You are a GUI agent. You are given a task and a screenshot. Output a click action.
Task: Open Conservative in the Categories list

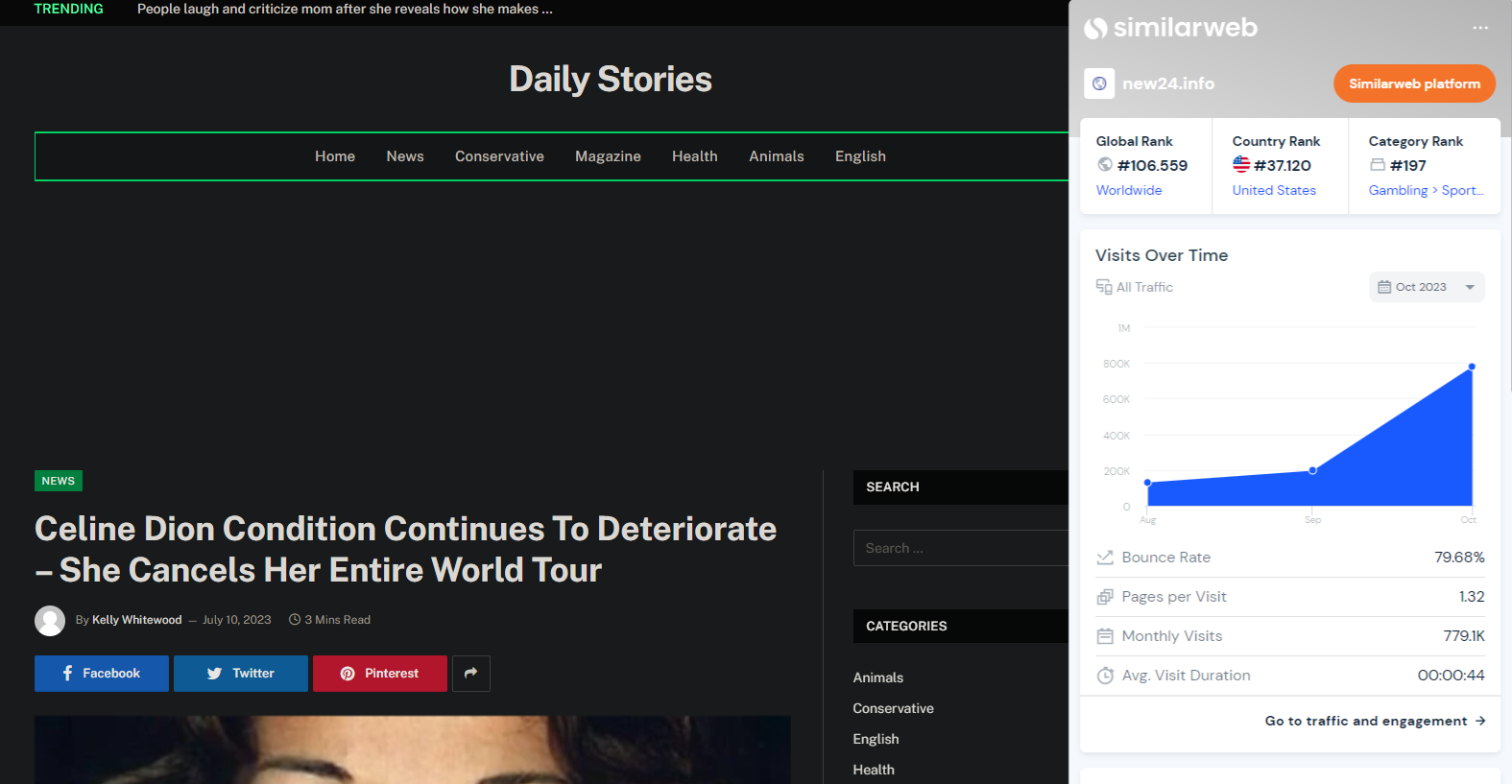894,708
